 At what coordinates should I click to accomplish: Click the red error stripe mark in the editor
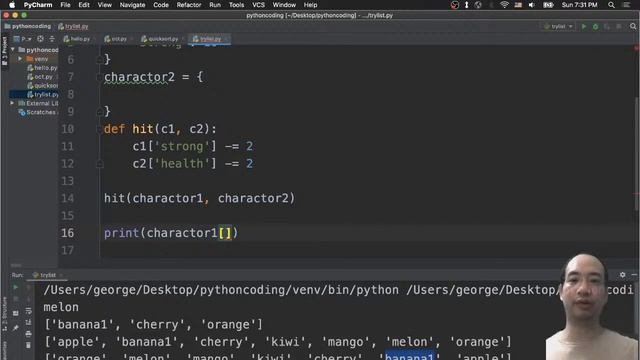(636, 193)
